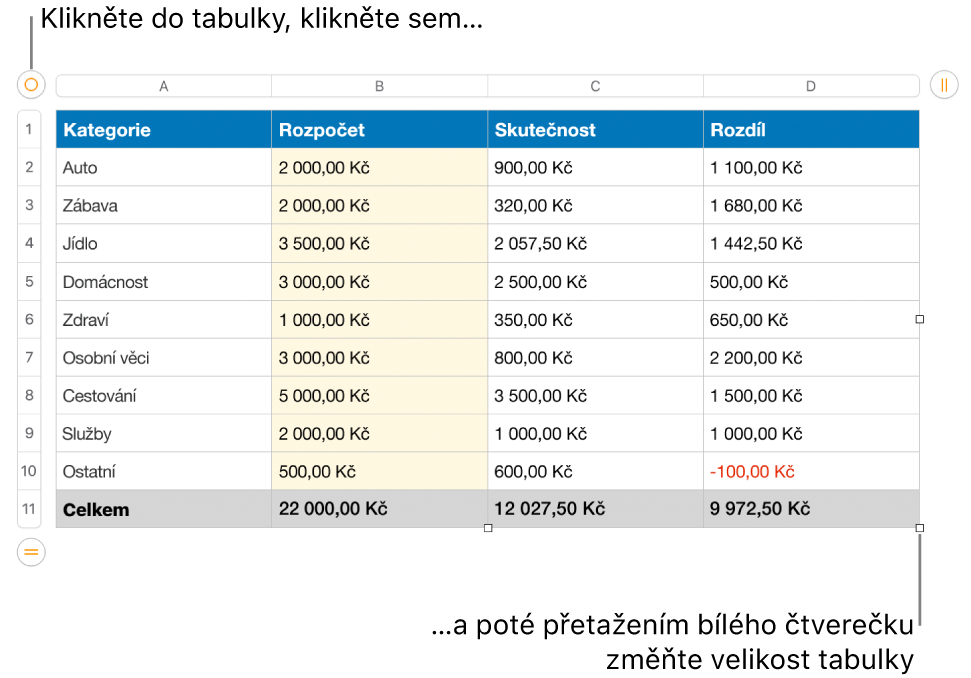Viewport: 971px width, 678px height.
Task: Click the add columns handle at top-right
Action: pos(944,84)
